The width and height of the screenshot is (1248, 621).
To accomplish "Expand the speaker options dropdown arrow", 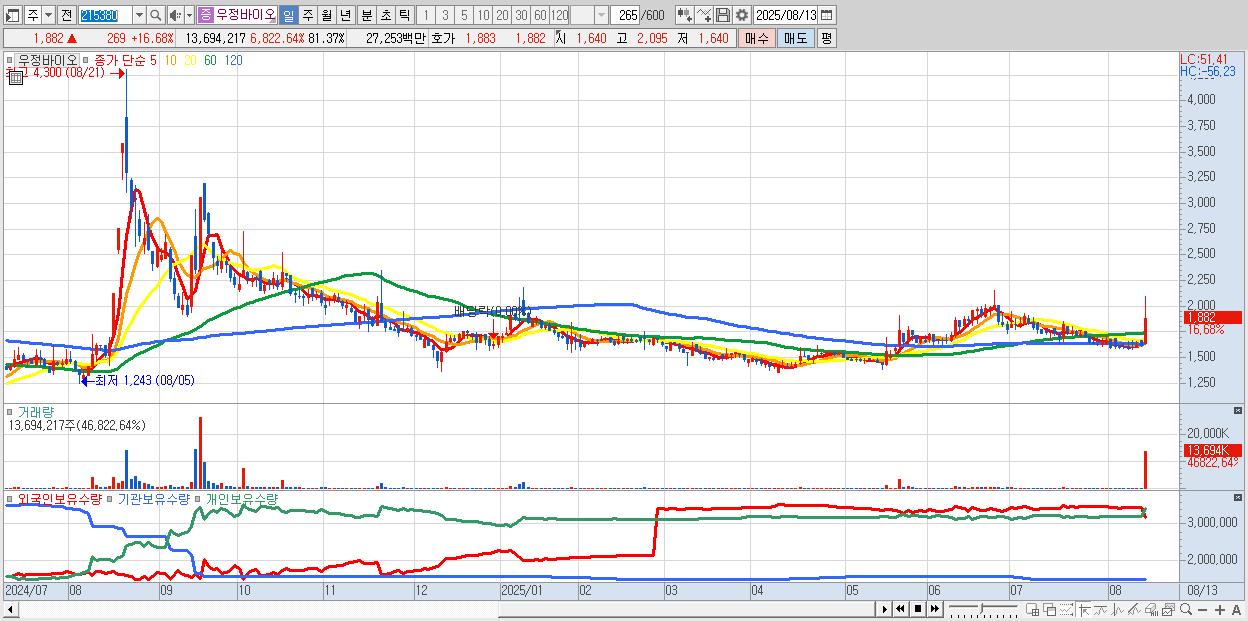I will tap(189, 15).
